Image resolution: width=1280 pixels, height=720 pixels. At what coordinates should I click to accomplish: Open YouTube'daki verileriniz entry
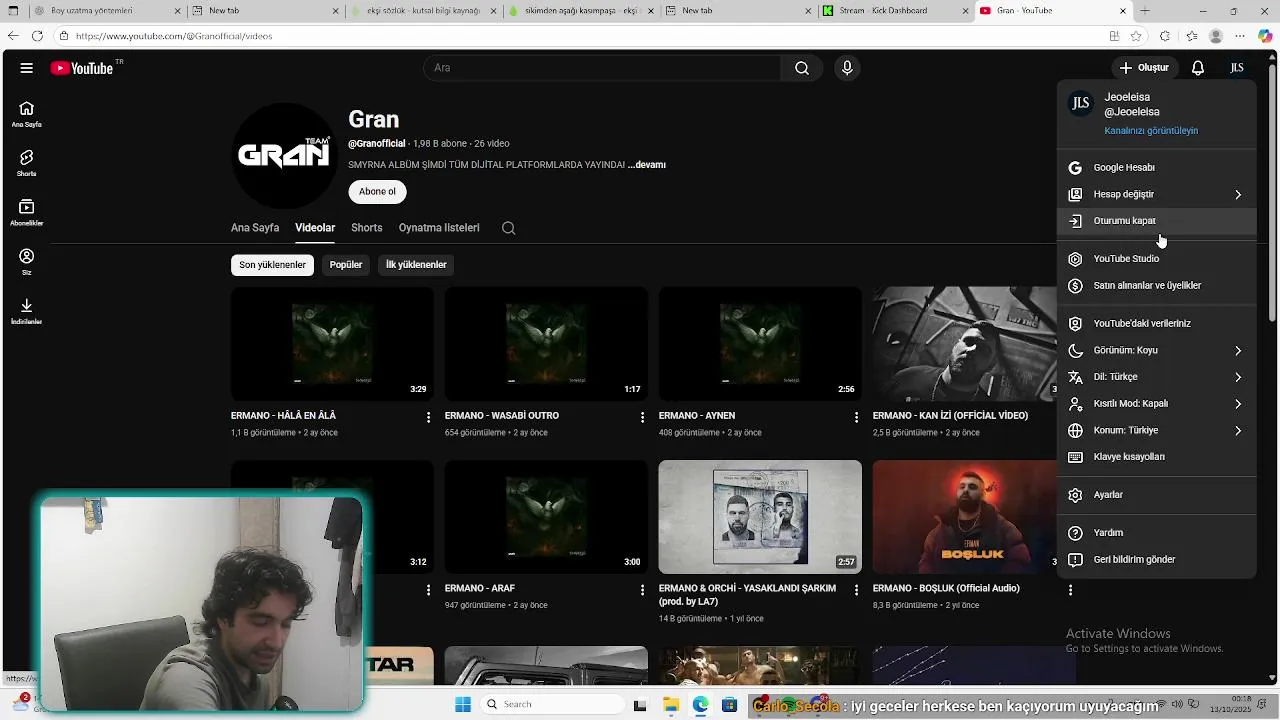tap(1157, 324)
